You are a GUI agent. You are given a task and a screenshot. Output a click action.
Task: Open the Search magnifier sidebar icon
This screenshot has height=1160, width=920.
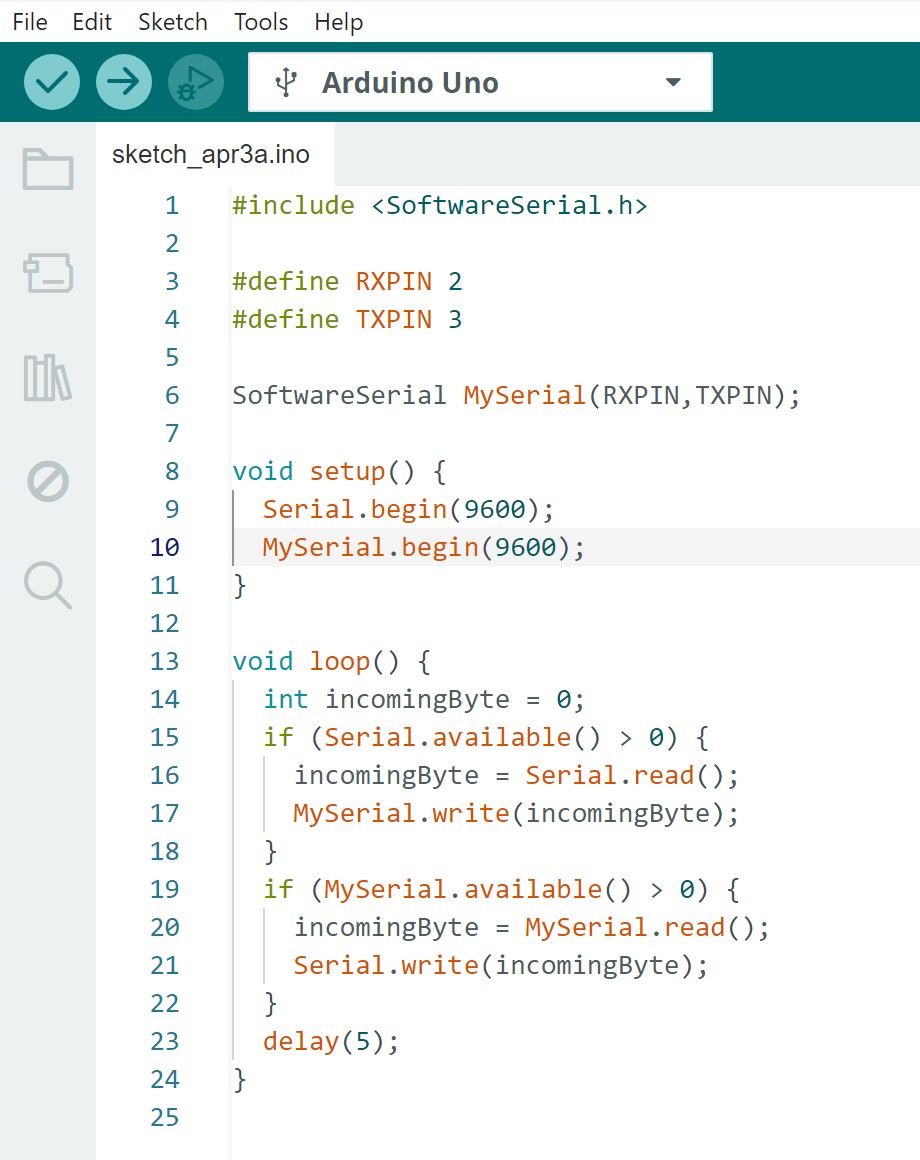(x=48, y=585)
